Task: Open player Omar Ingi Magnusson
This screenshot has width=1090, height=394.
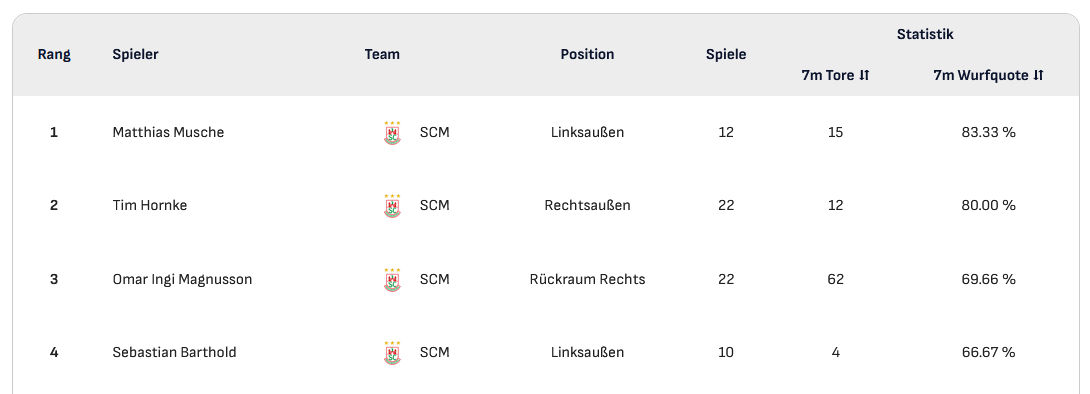Action: (182, 279)
